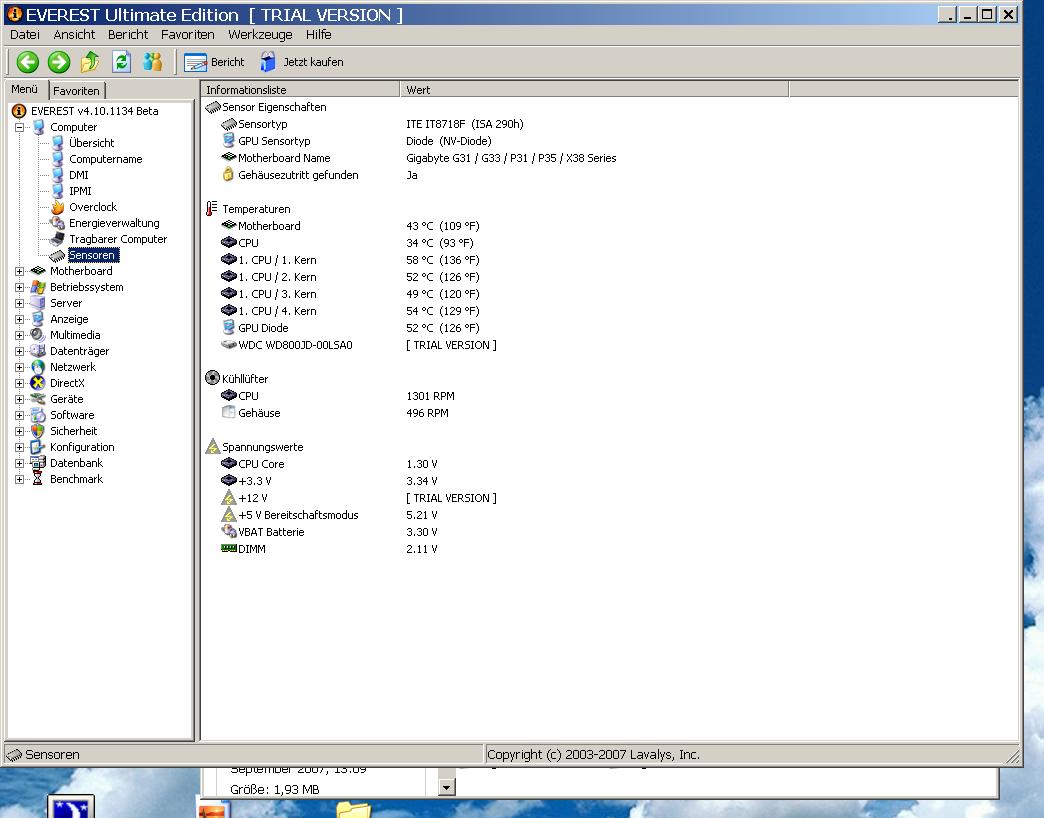Image resolution: width=1044 pixels, height=818 pixels.
Task: Expand the Betriebssystem tree node
Action: point(19,287)
